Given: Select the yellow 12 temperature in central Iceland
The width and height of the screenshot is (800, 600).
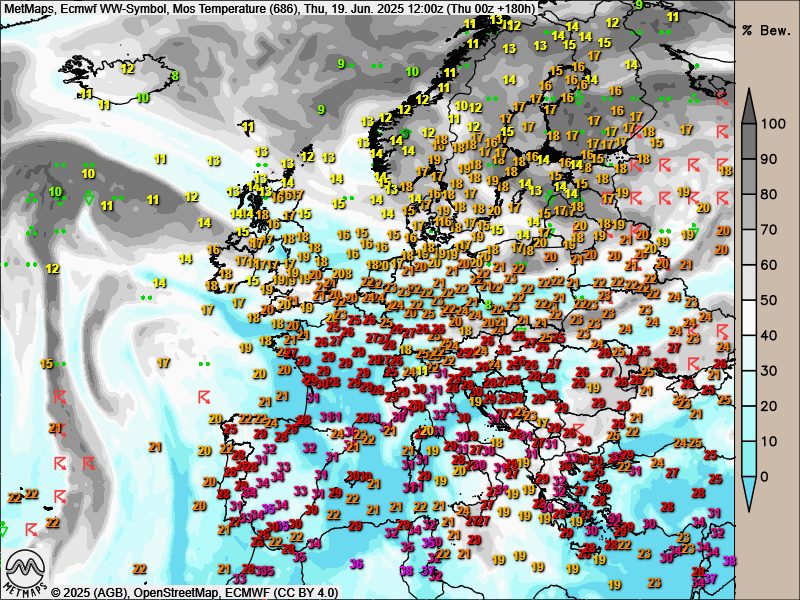Looking at the screenshot, I should coord(128,69).
